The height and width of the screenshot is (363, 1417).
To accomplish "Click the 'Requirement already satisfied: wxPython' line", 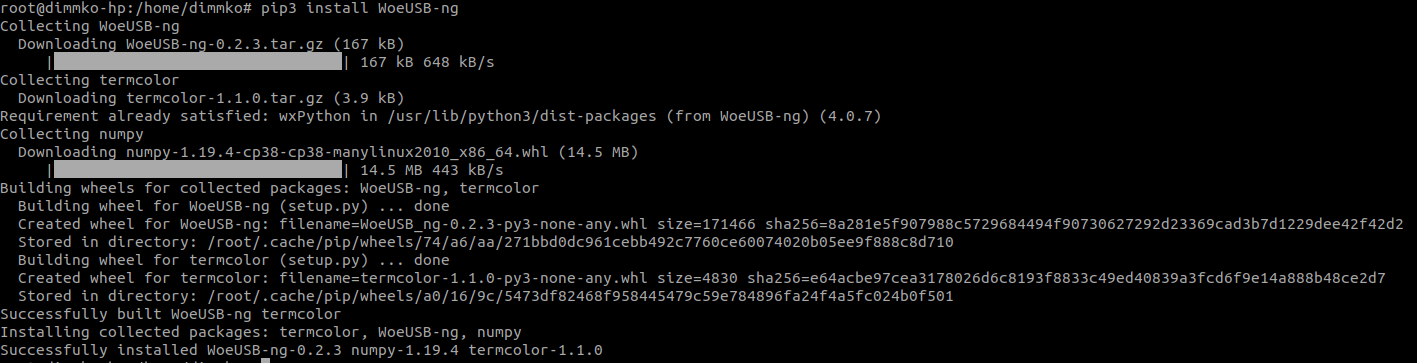I will click(x=440, y=116).
